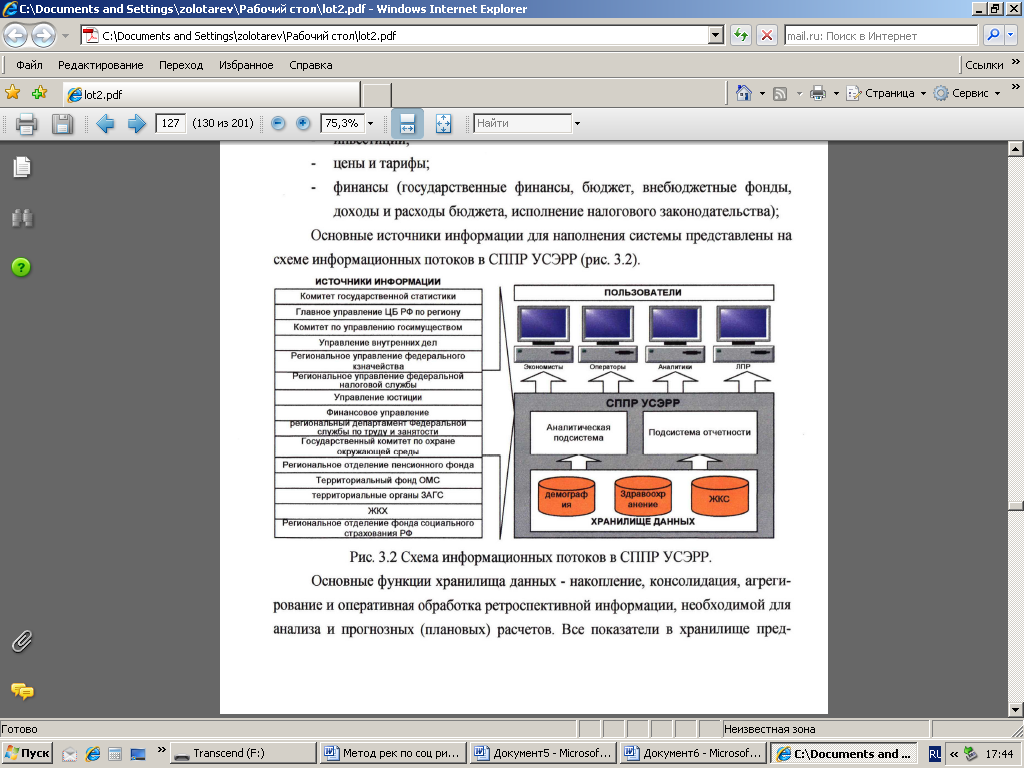Open the address bar dropdown arrow
The width and height of the screenshot is (1024, 768).
716,35
